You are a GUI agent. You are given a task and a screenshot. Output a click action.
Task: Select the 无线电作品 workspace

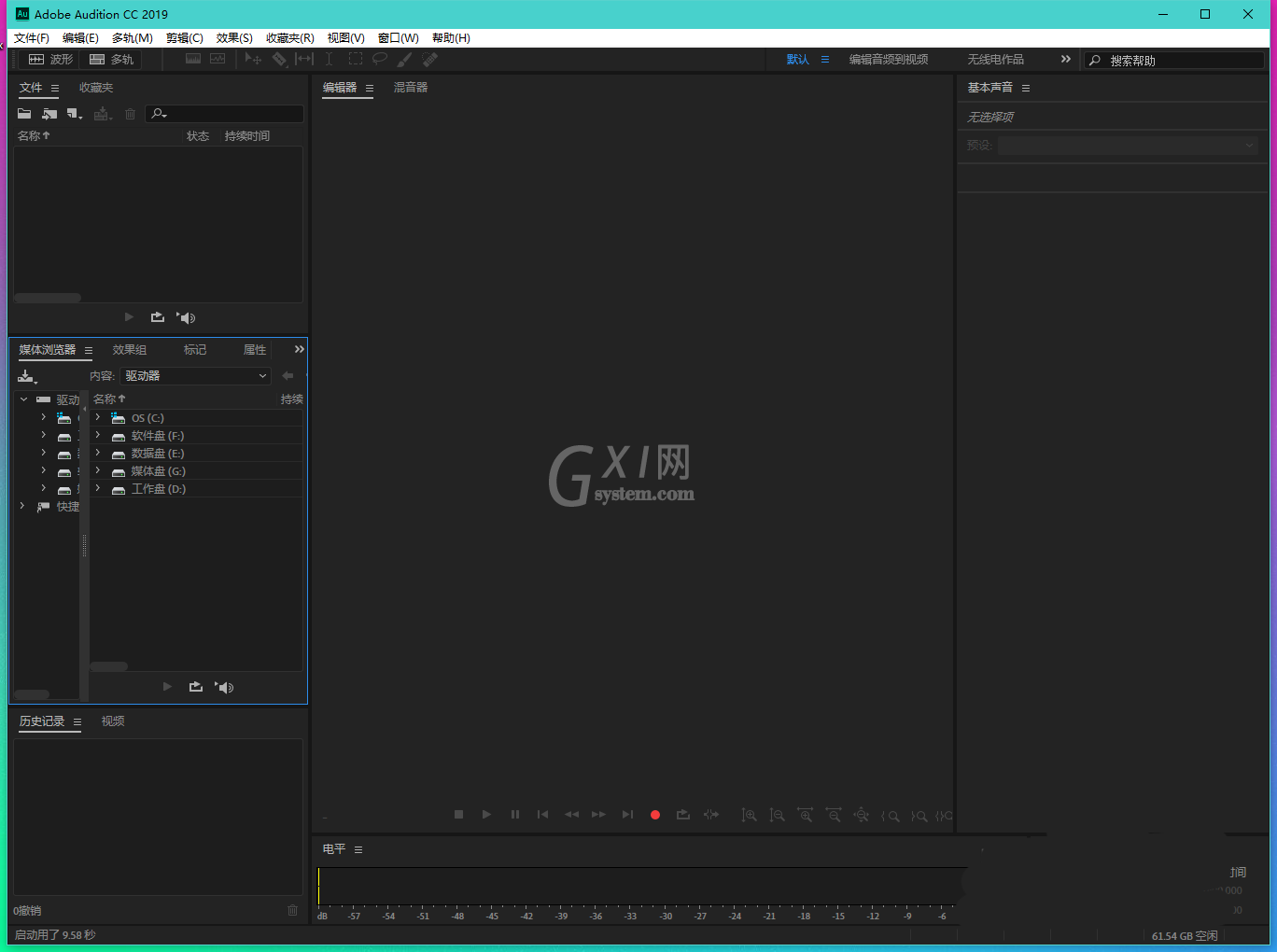(x=996, y=60)
